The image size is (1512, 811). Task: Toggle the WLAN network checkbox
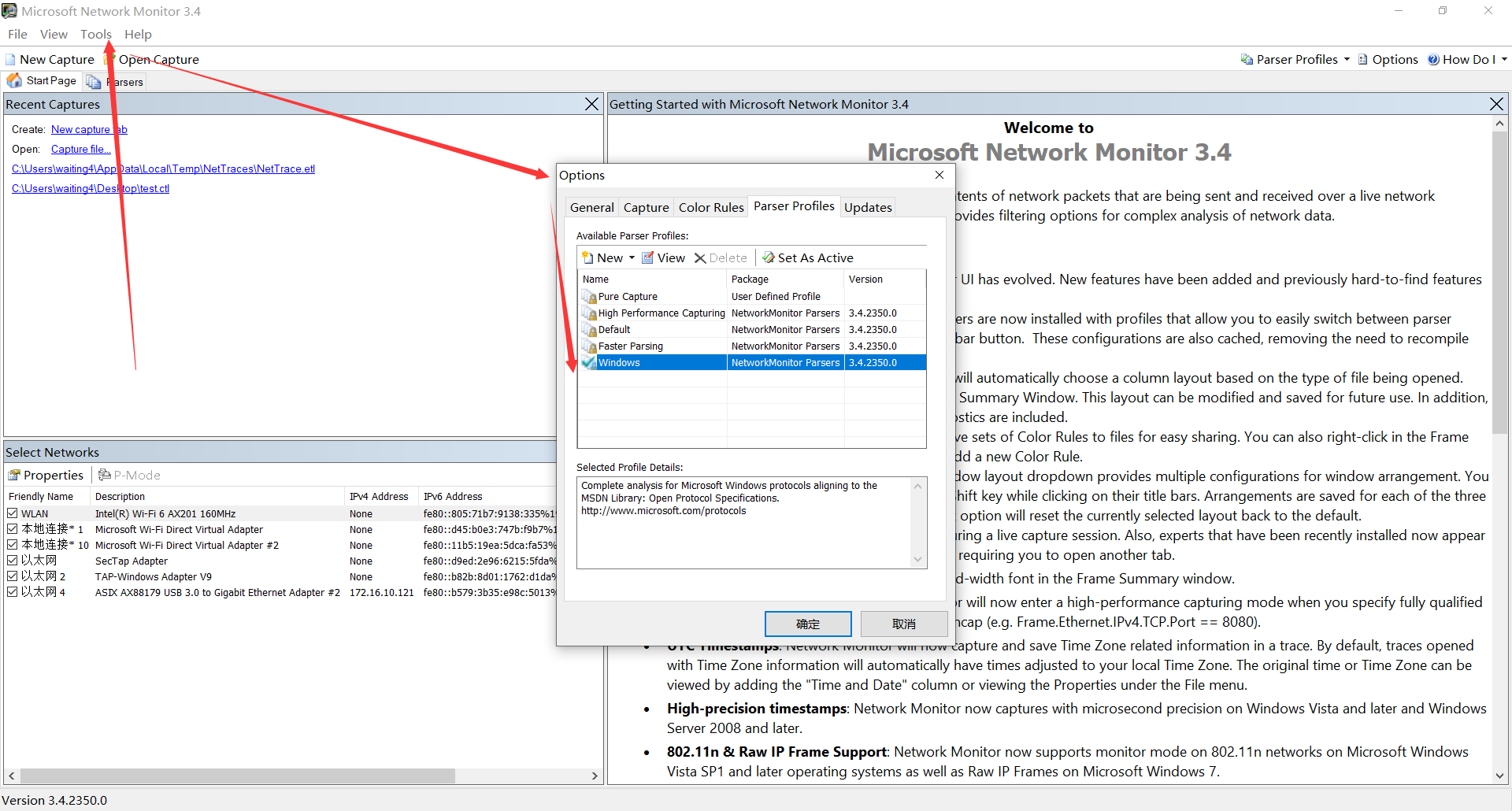point(13,513)
